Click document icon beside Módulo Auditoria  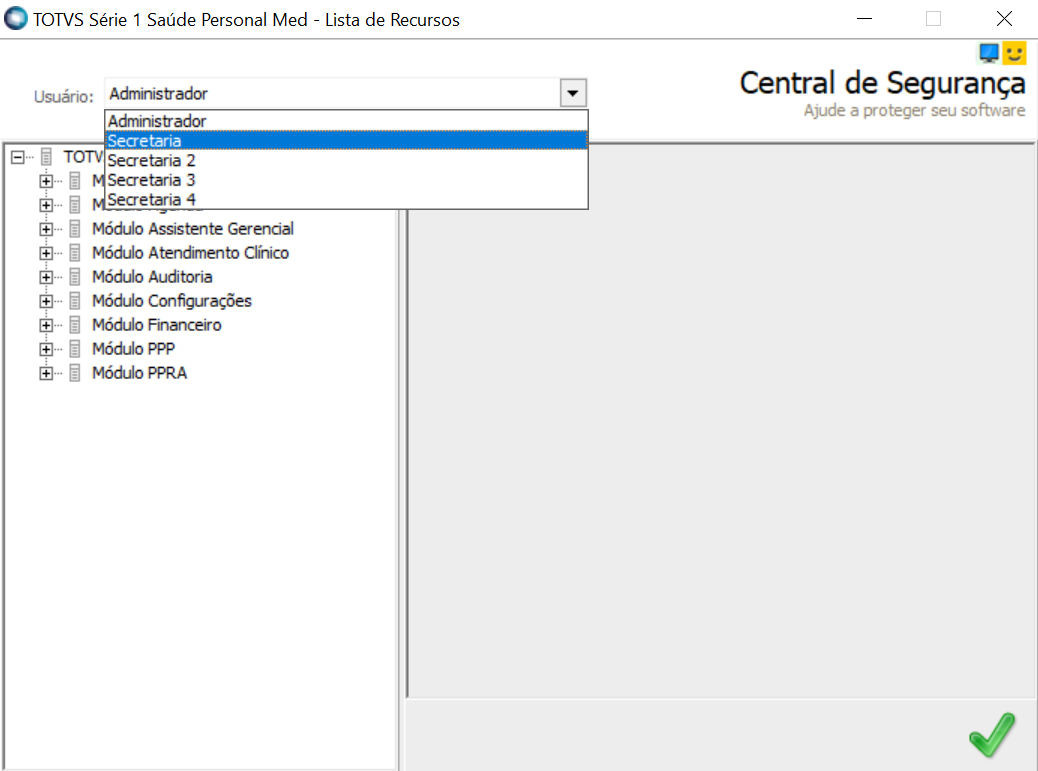[75, 277]
